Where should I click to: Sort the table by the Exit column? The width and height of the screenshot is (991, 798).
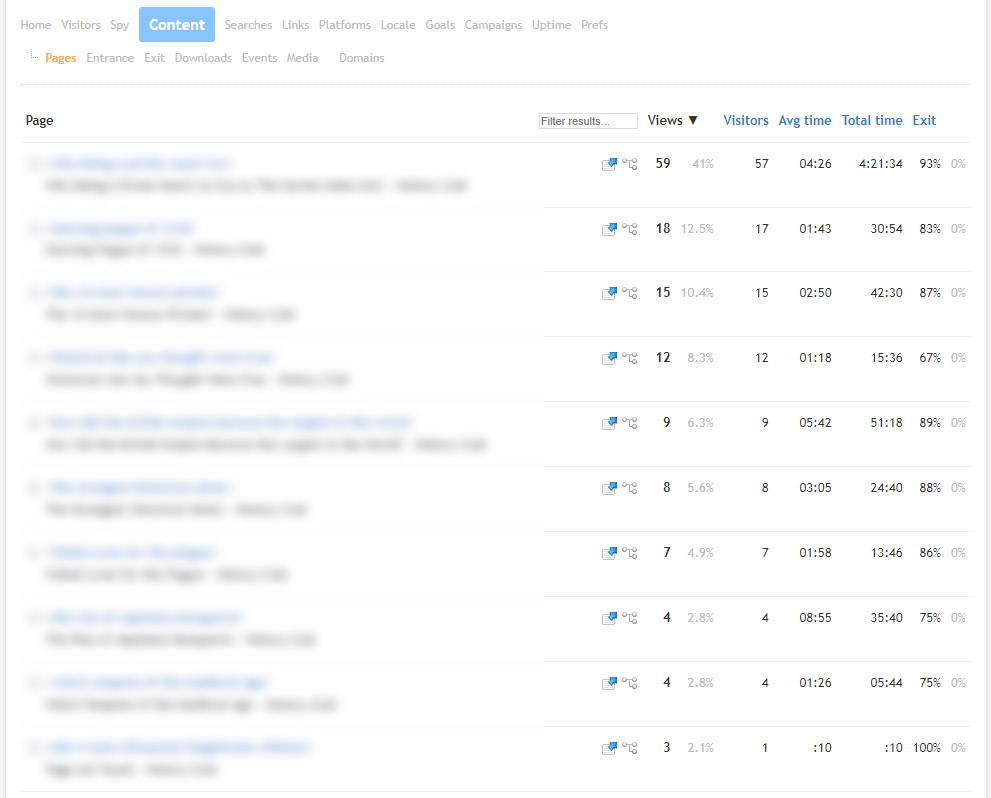924,120
